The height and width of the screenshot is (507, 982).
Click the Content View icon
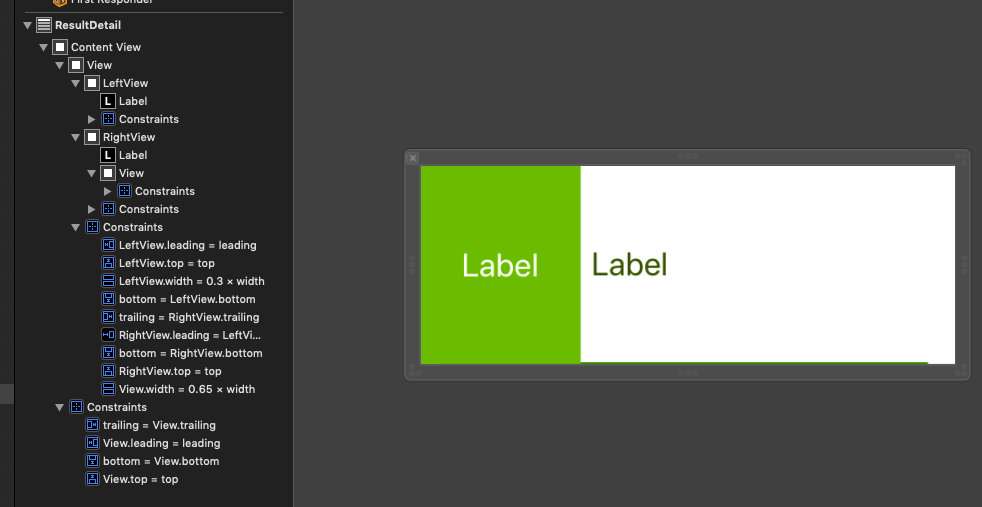[x=60, y=47]
